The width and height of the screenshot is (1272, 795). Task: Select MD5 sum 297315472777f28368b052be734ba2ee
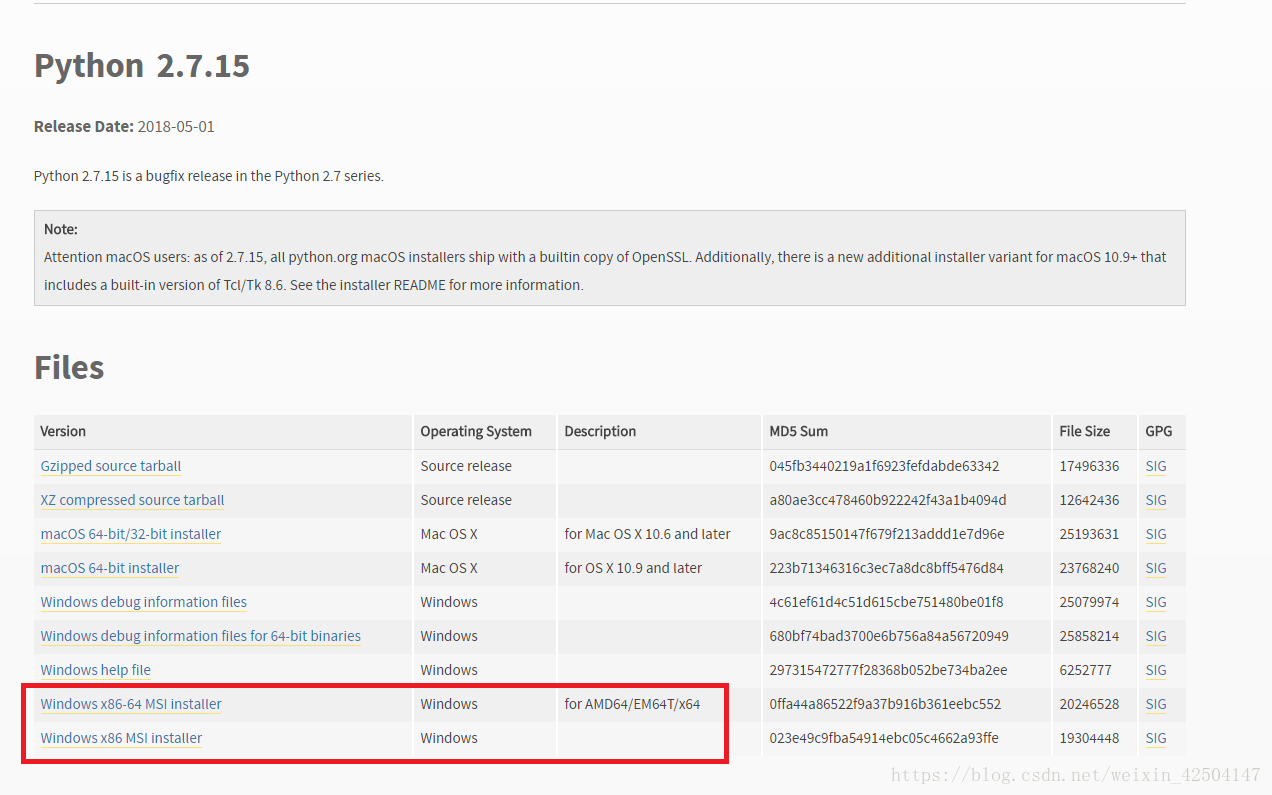[x=888, y=670]
